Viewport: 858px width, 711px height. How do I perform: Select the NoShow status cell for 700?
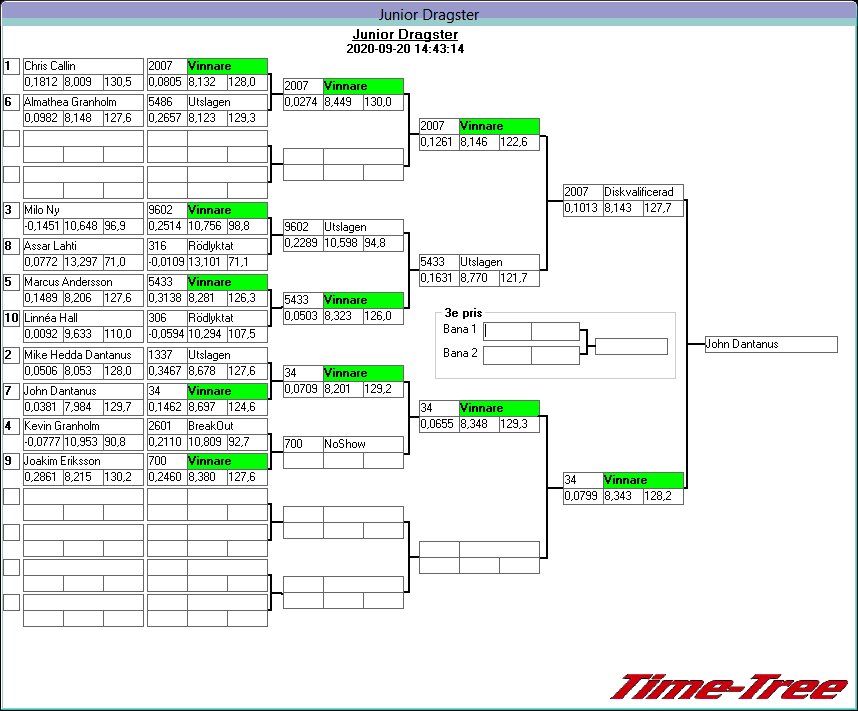[363, 444]
